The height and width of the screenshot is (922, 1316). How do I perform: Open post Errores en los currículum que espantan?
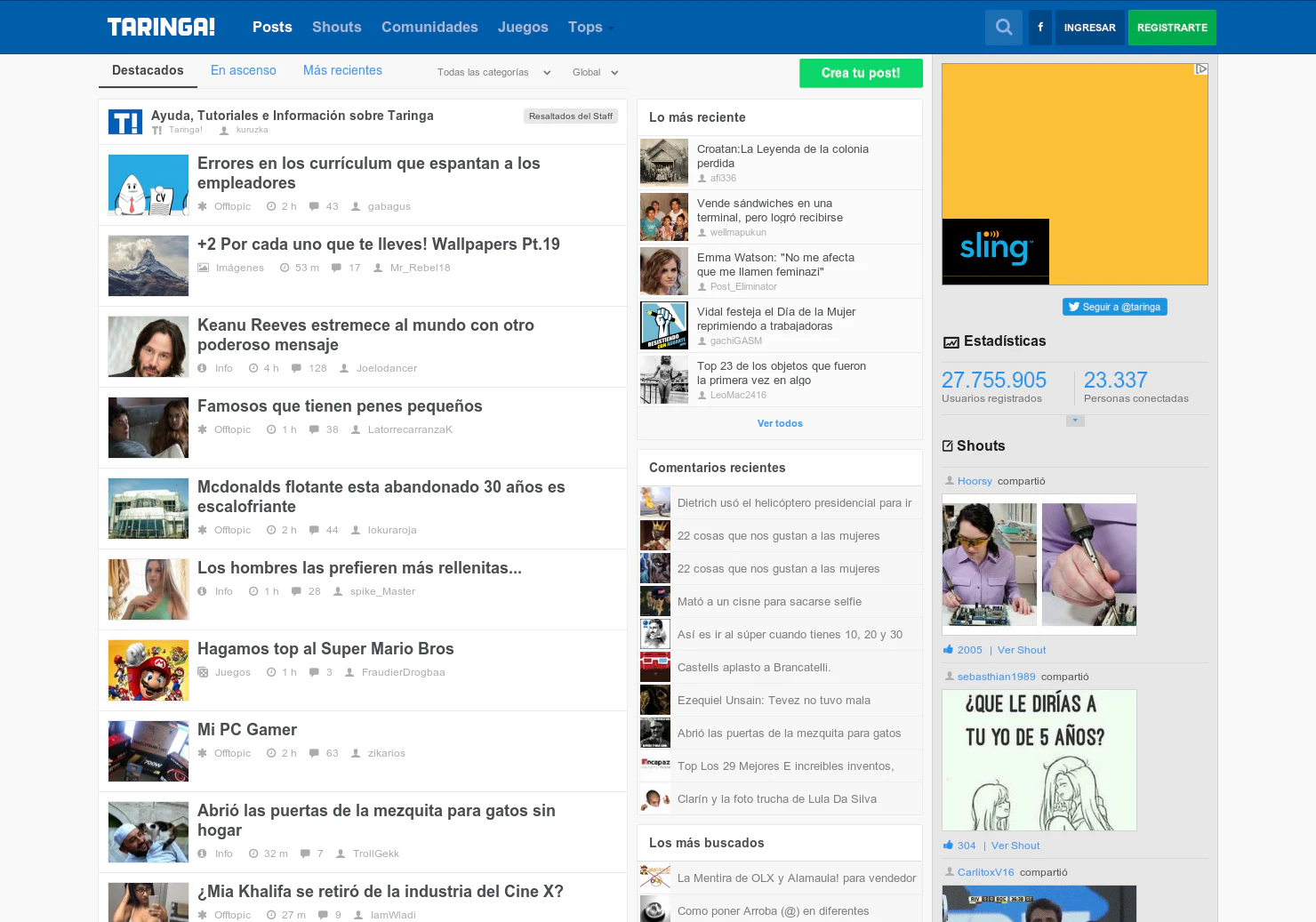[x=369, y=173]
